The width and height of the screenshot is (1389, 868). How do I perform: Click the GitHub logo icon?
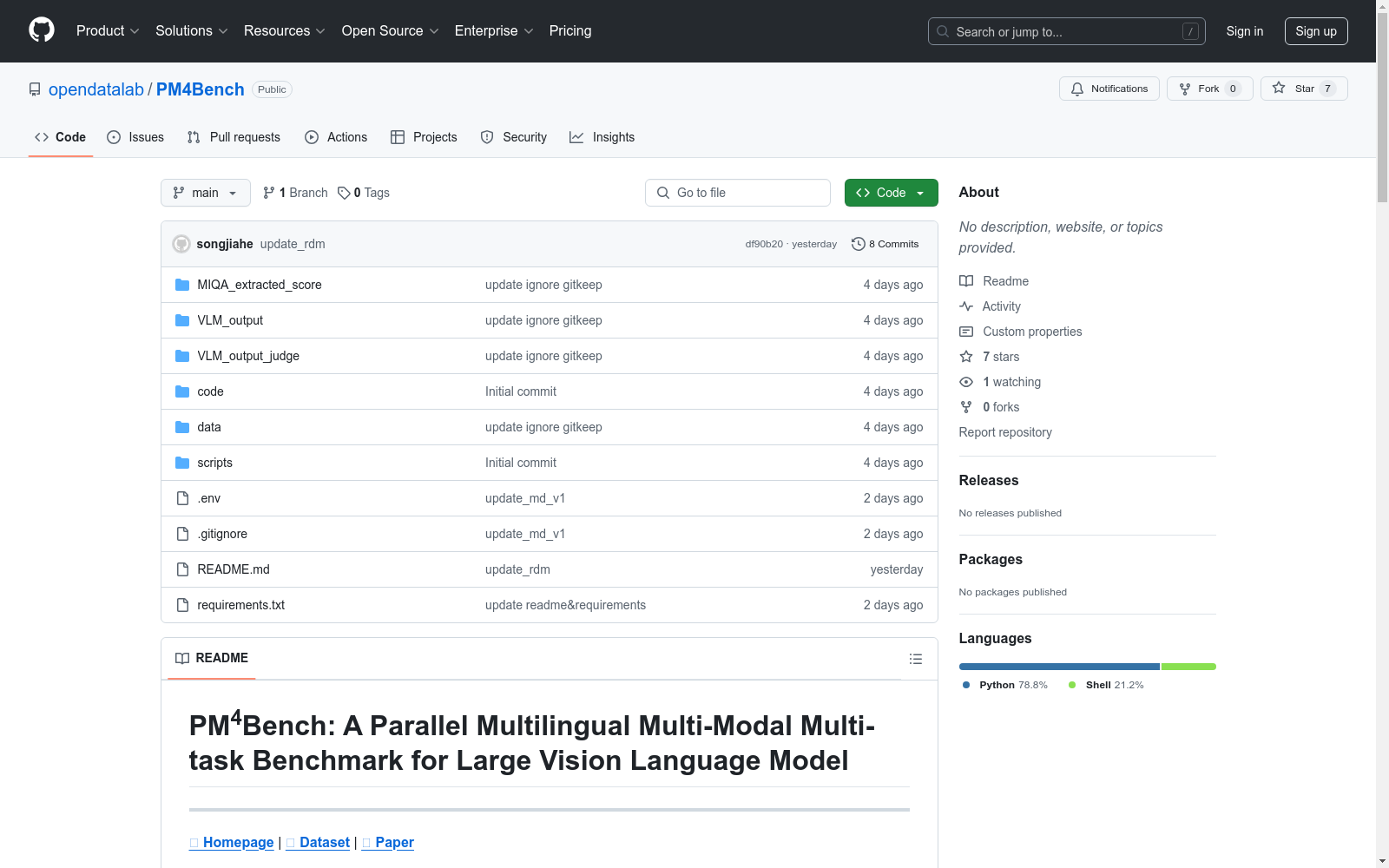tap(42, 30)
